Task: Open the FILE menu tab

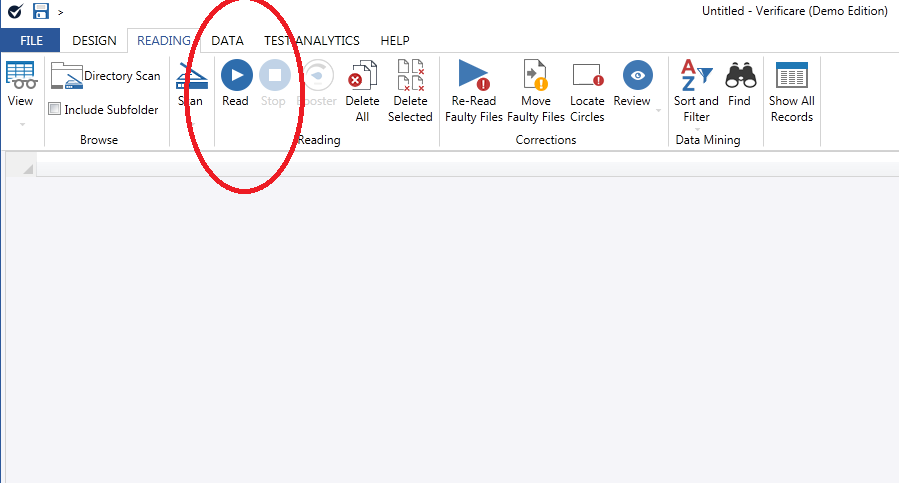Action: 31,41
